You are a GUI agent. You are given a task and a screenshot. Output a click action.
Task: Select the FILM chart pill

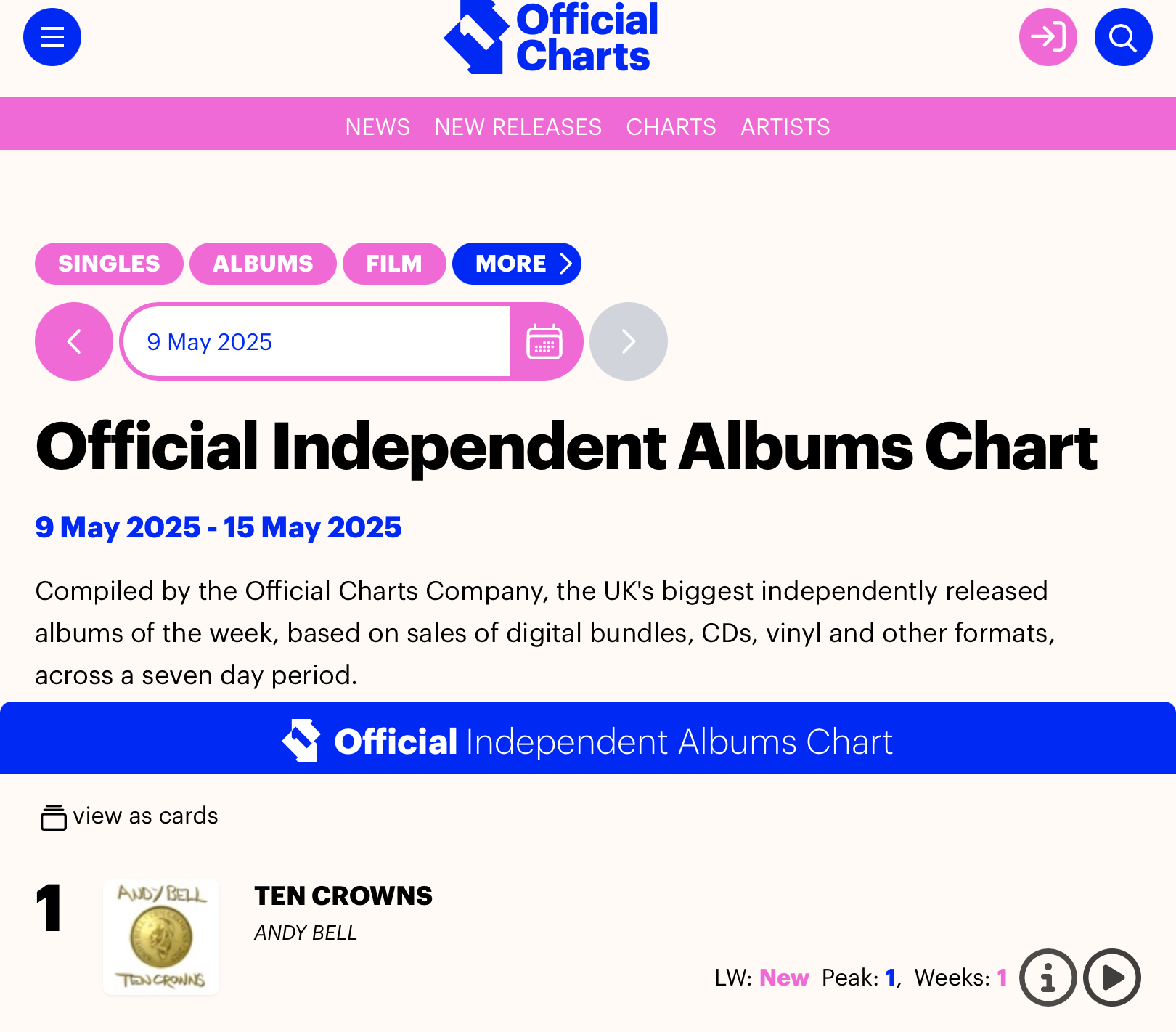394,264
